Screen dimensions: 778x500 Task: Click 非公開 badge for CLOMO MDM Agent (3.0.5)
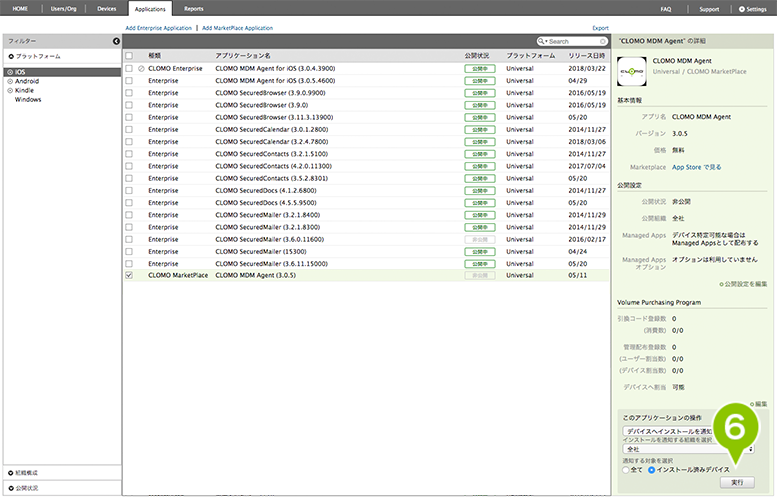tap(479, 275)
